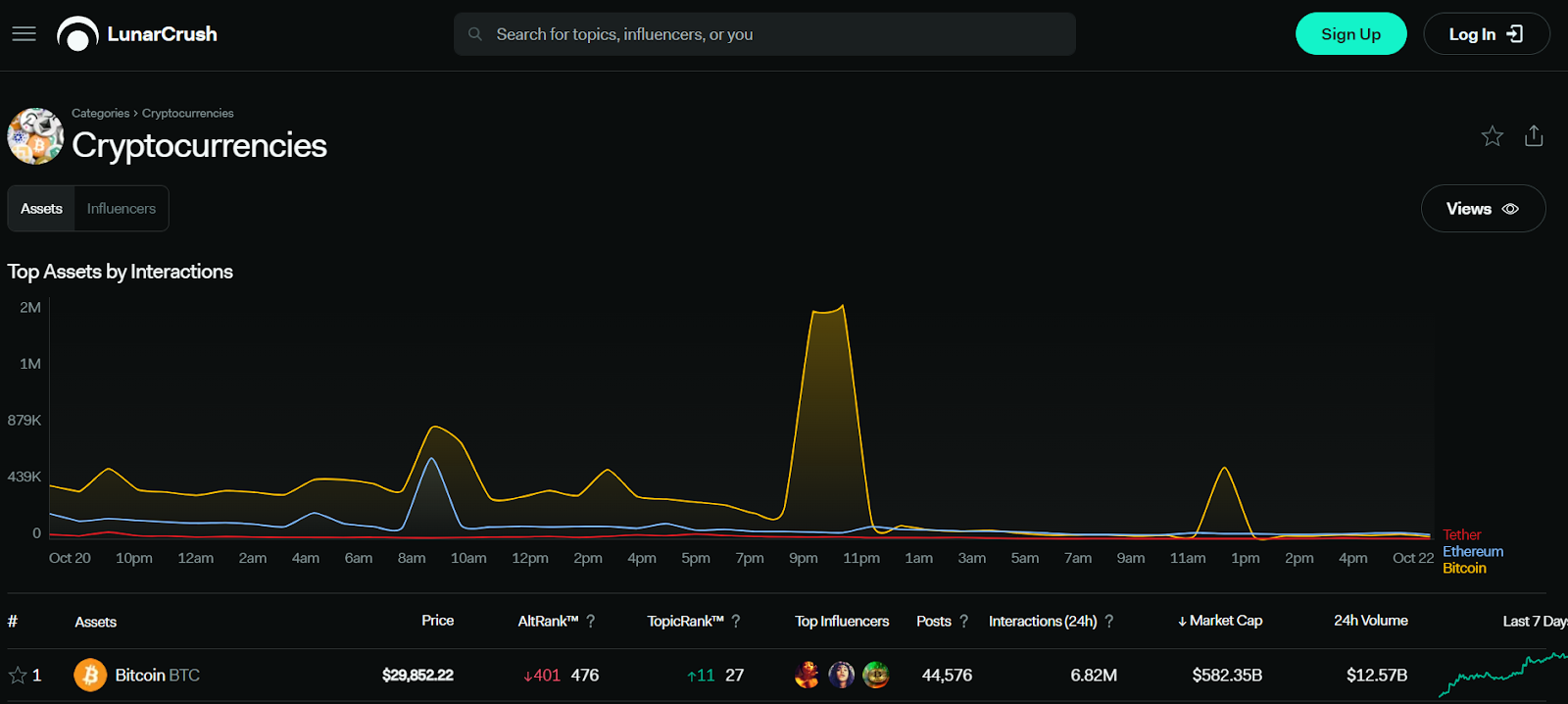Image resolution: width=1568 pixels, height=704 pixels.
Task: Click the Categories breadcrumb link
Action: 100,114
